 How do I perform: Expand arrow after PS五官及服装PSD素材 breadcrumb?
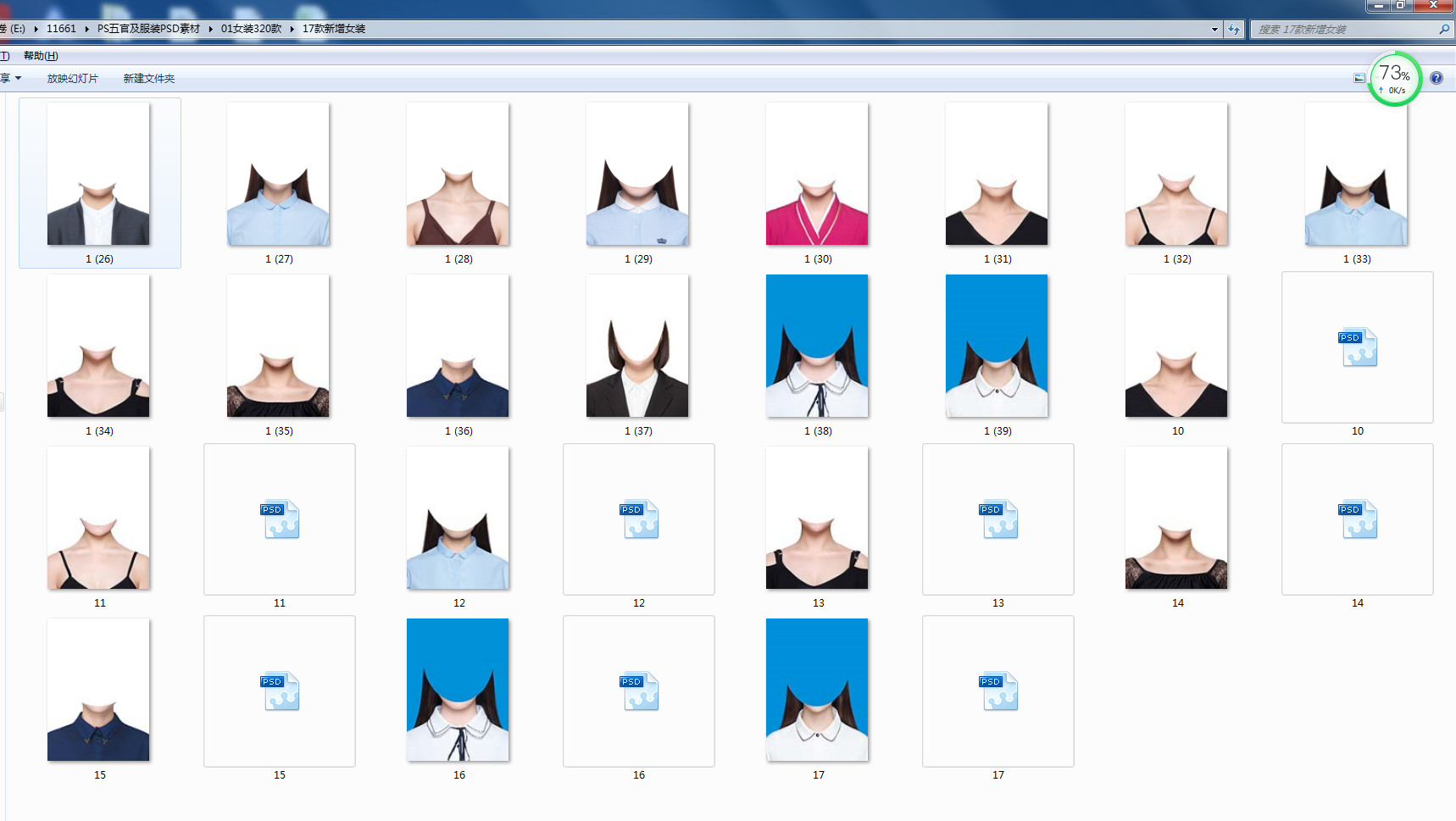click(211, 29)
